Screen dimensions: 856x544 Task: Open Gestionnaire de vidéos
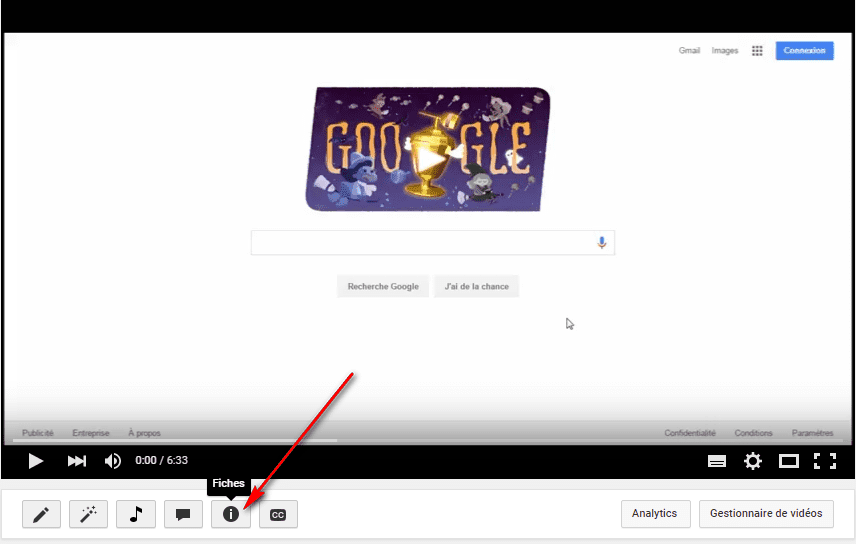pos(766,514)
